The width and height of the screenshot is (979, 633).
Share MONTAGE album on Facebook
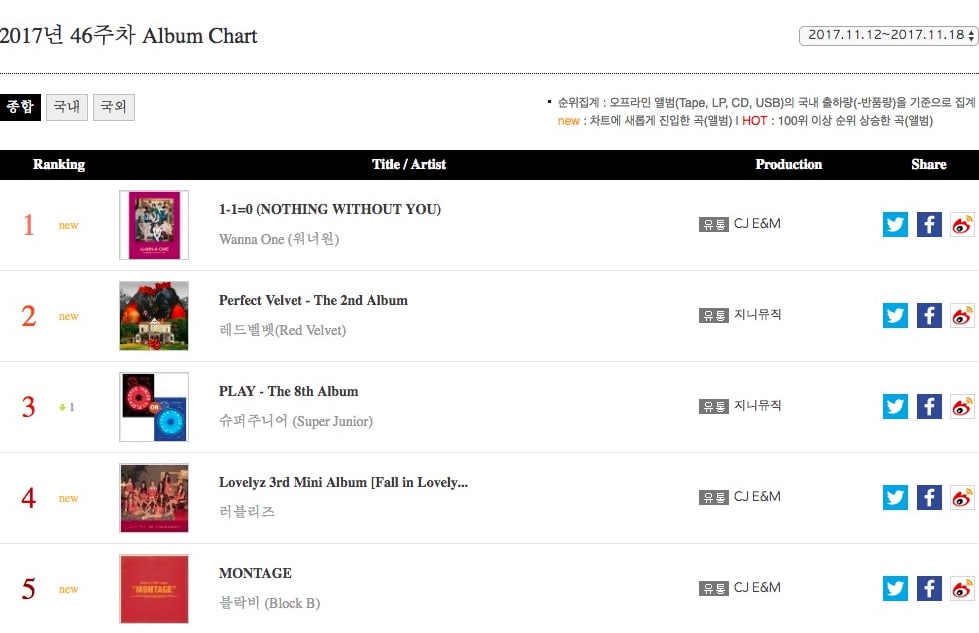pos(929,588)
